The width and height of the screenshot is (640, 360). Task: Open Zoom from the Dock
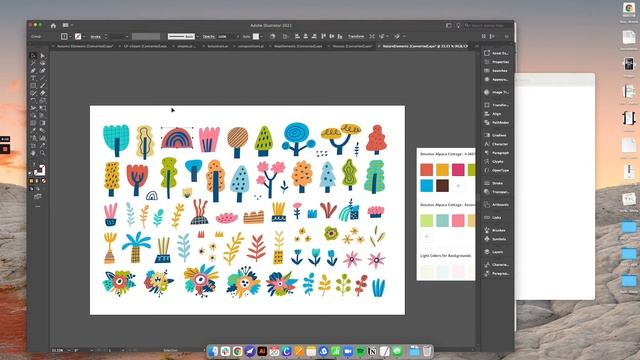[x=348, y=351]
